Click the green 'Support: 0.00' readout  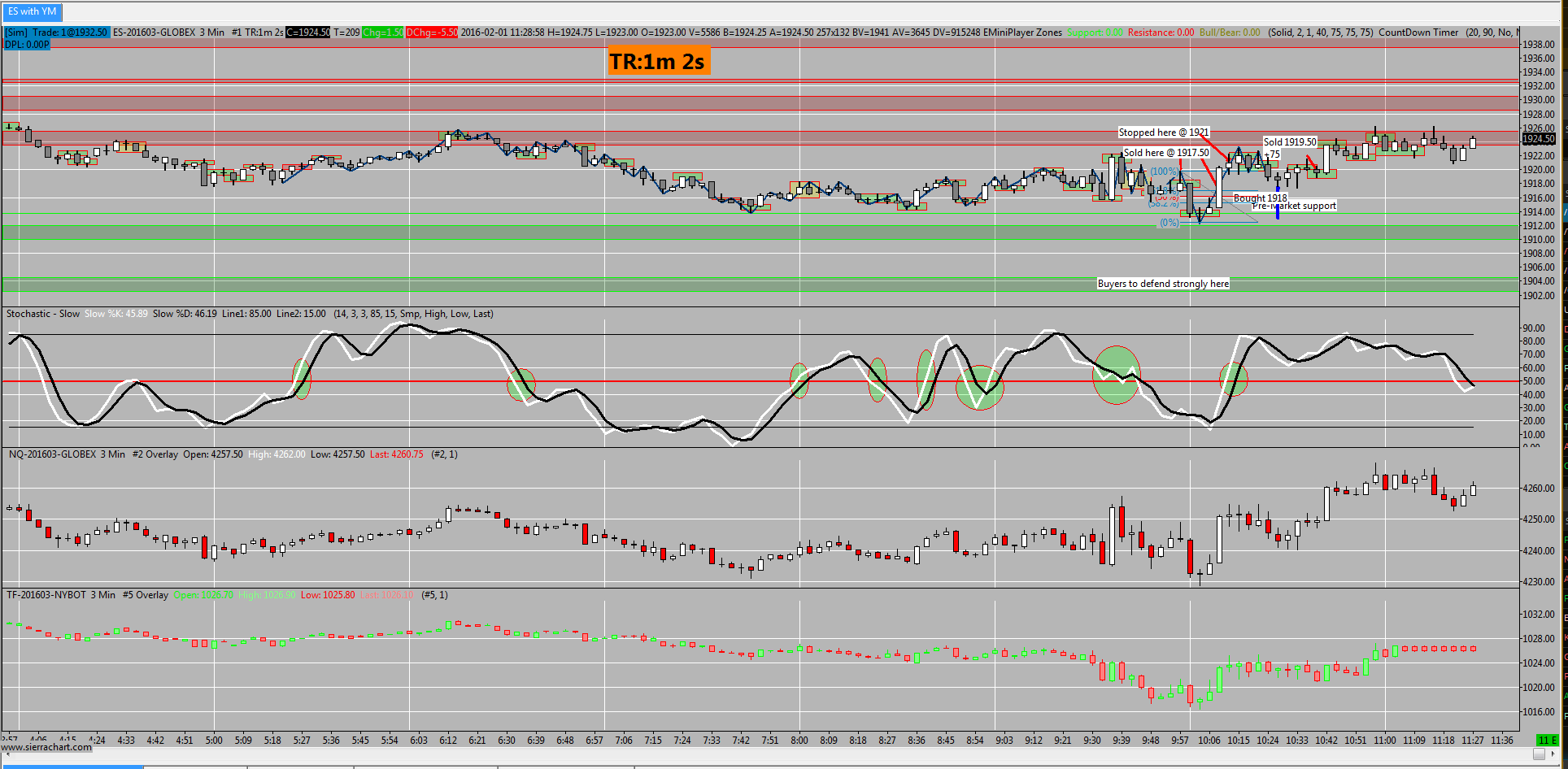(1095, 33)
